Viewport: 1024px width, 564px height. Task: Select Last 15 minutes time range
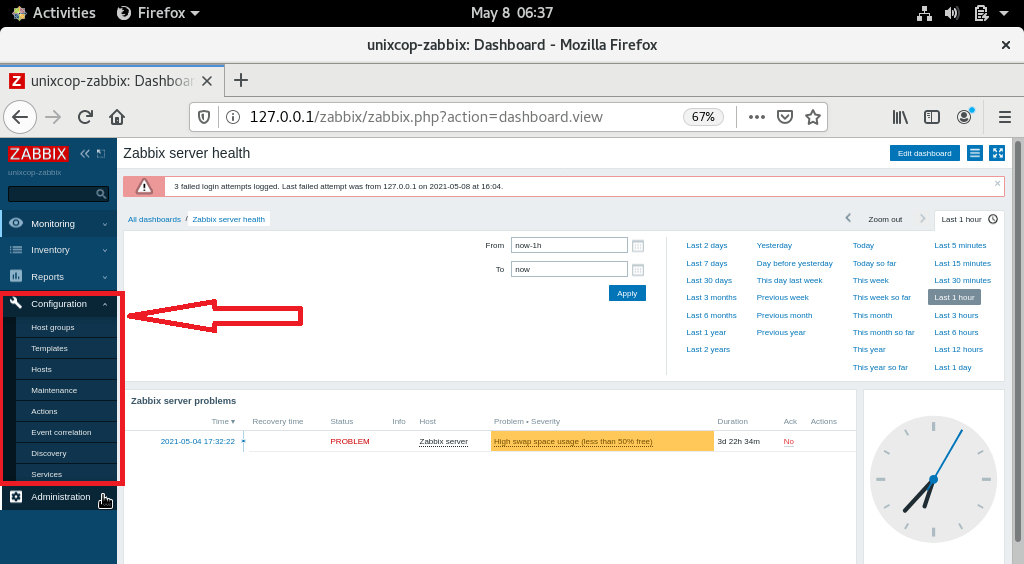click(x=963, y=263)
